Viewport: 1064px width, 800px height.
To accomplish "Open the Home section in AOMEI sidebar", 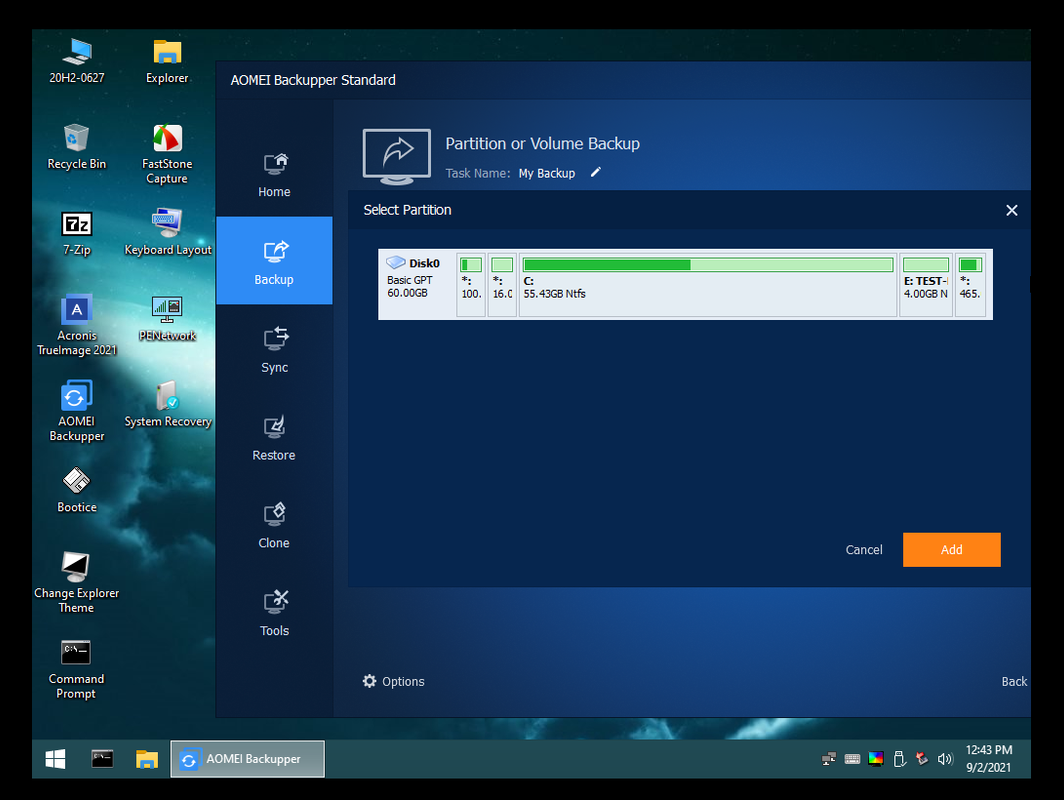I will click(x=274, y=174).
